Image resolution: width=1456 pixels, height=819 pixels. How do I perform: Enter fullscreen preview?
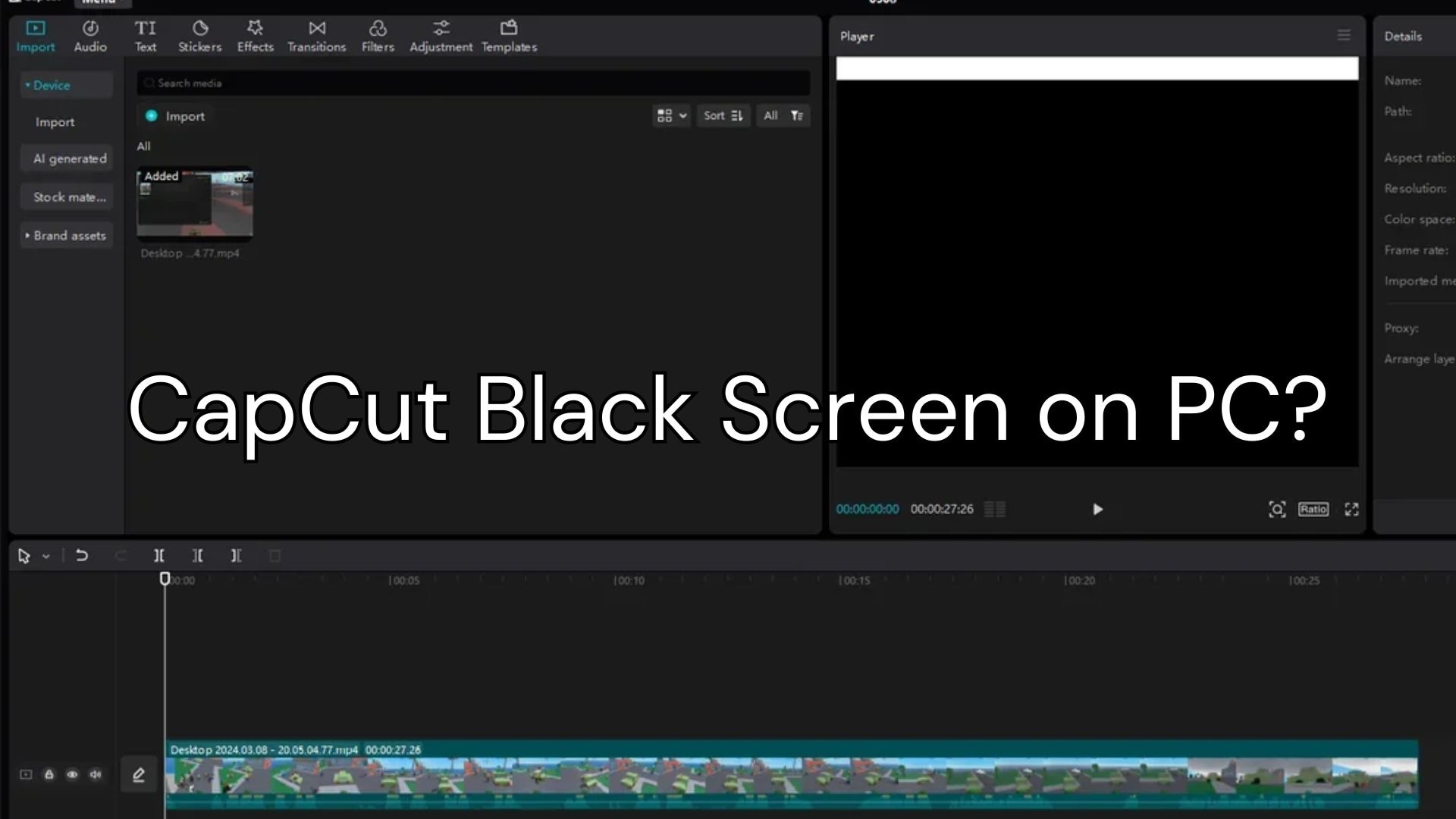tap(1351, 510)
